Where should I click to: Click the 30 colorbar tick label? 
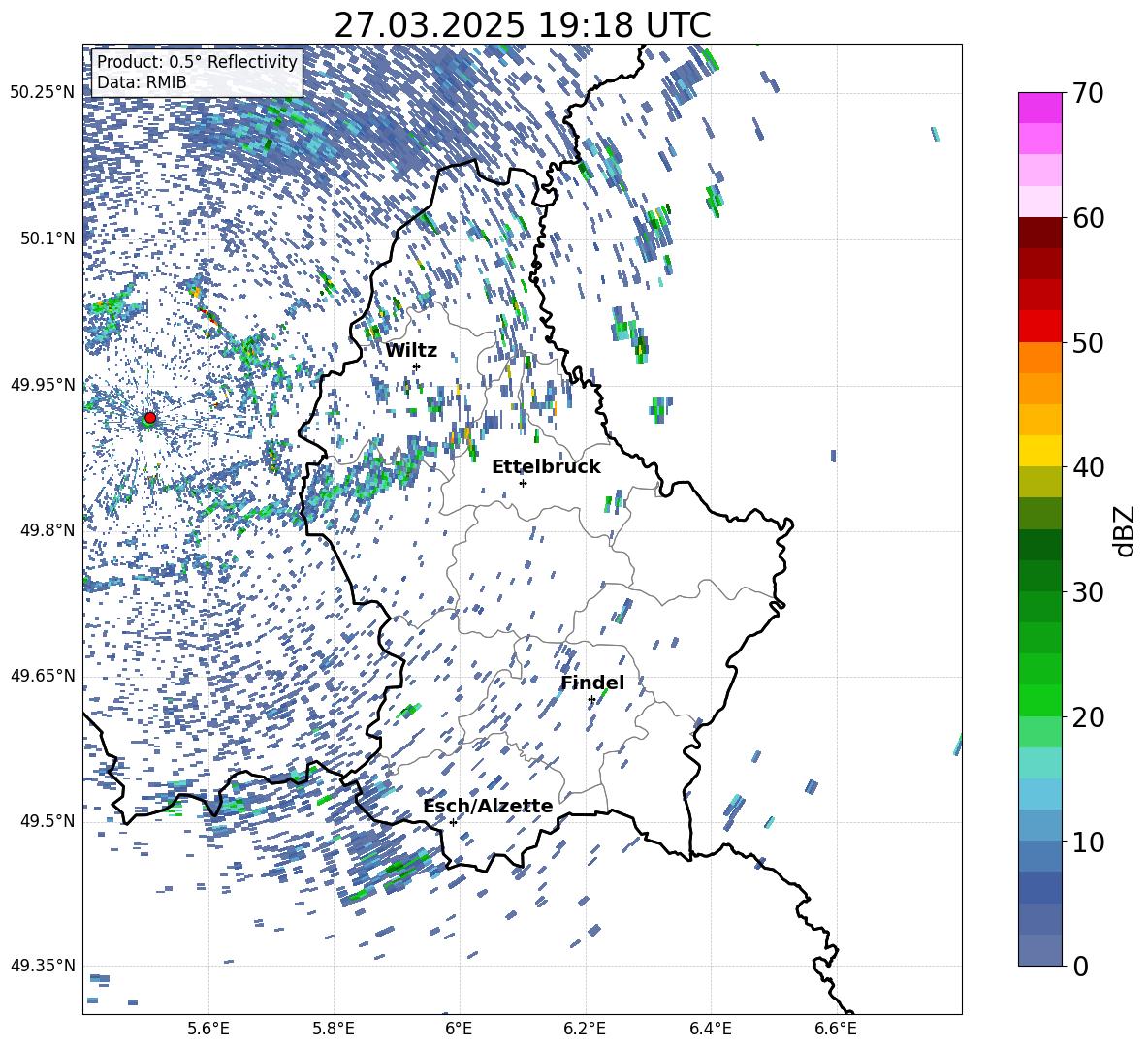pyautogui.click(x=1088, y=592)
